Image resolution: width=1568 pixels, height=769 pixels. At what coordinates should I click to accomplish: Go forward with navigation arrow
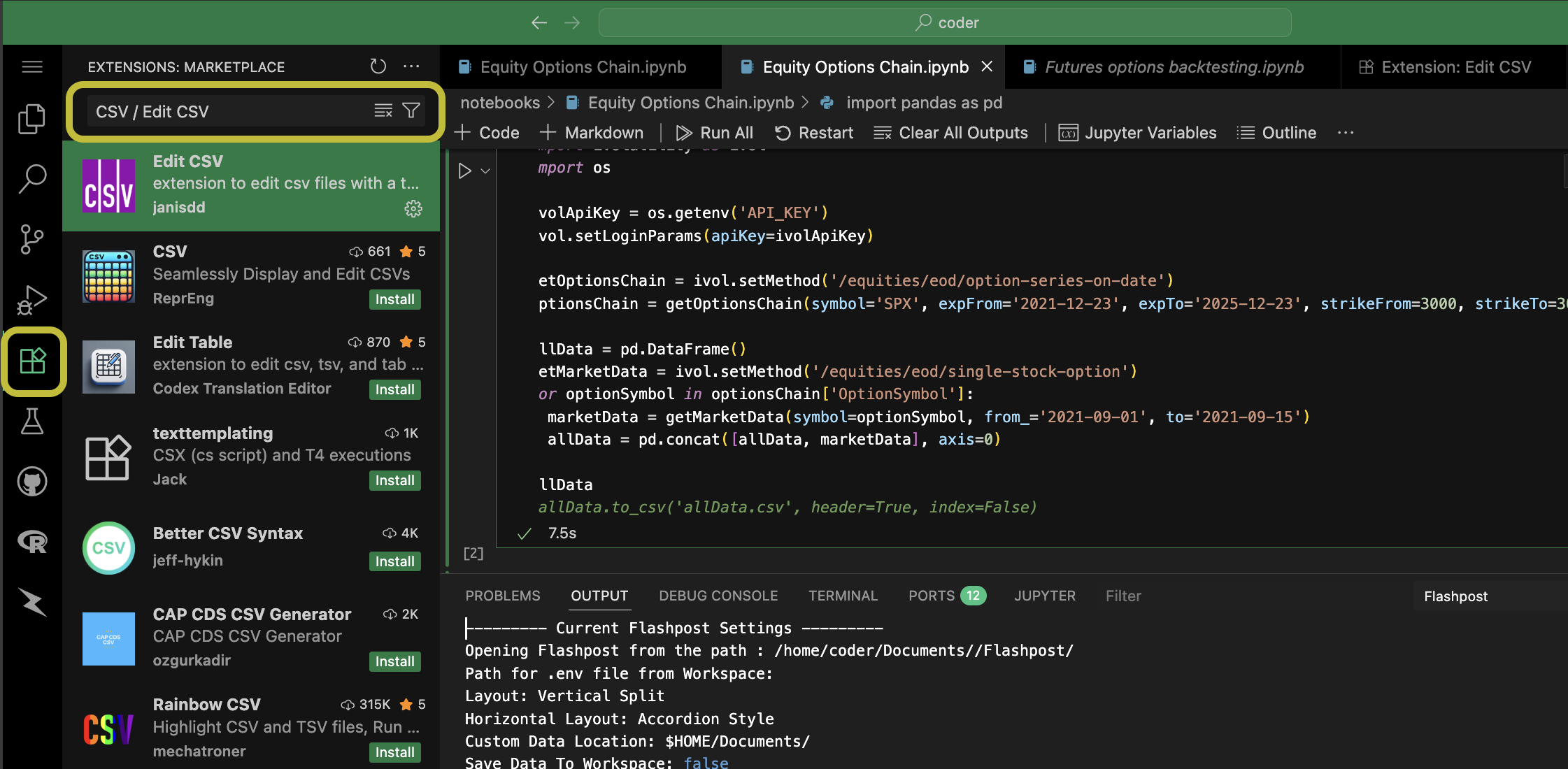(x=572, y=22)
